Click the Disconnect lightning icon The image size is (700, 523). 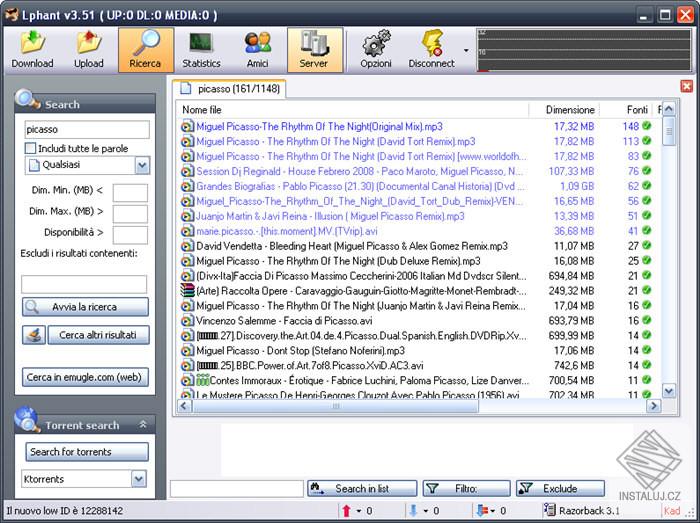click(432, 44)
